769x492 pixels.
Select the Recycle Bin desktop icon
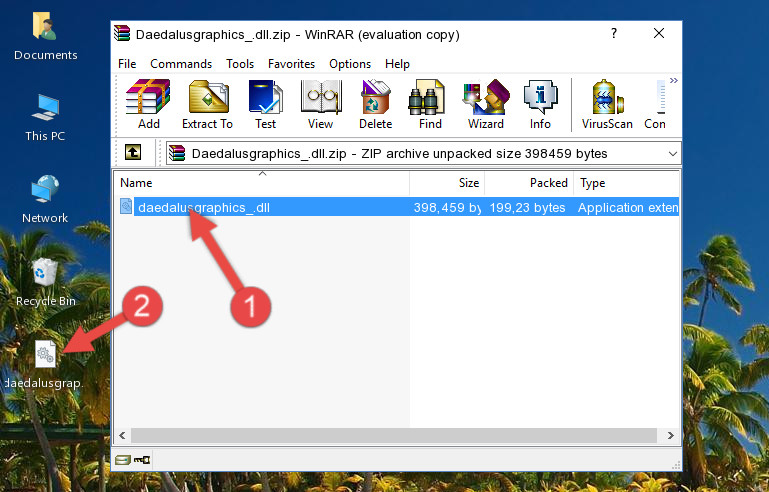pos(45,283)
